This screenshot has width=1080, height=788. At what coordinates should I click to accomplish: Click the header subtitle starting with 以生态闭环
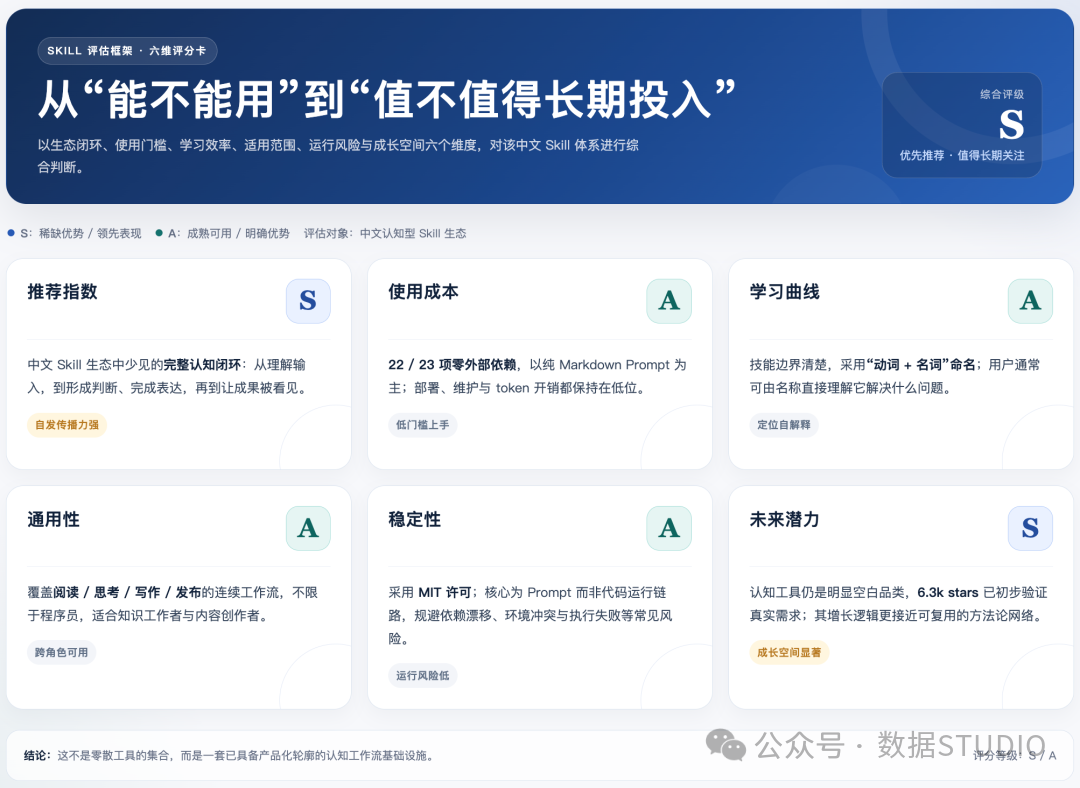(x=338, y=156)
